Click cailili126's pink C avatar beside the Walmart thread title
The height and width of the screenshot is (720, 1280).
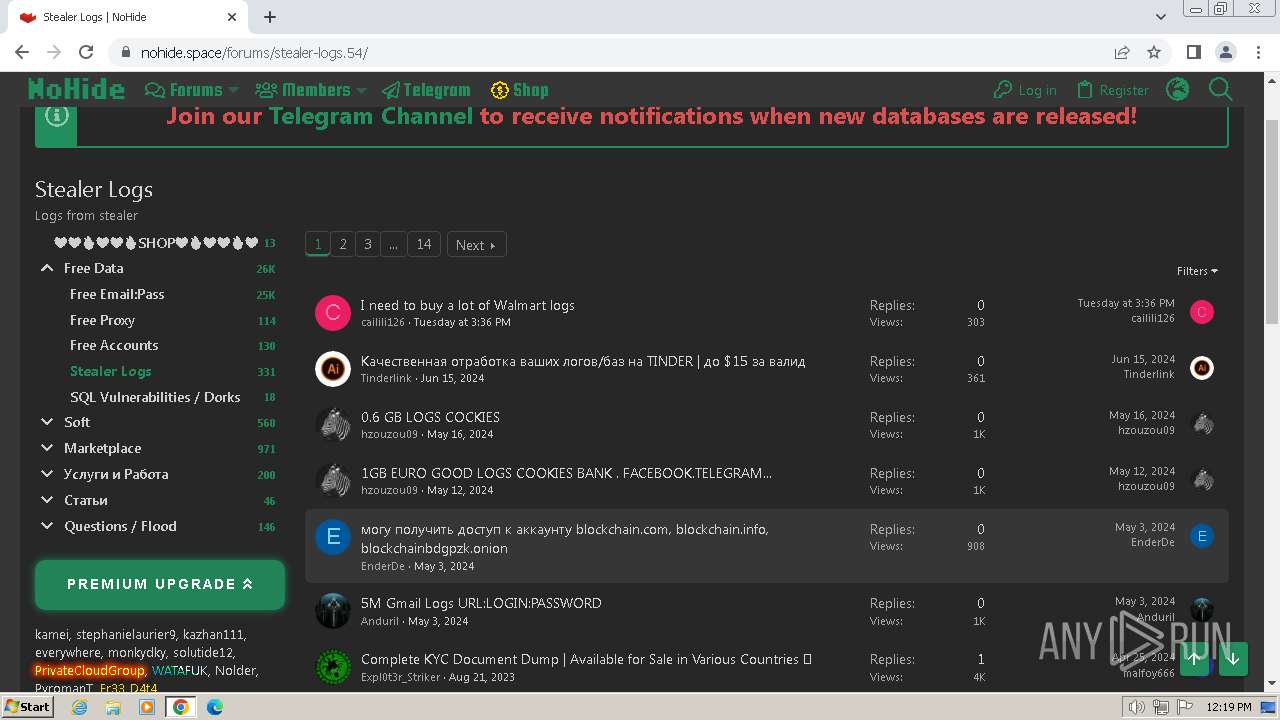pos(333,313)
